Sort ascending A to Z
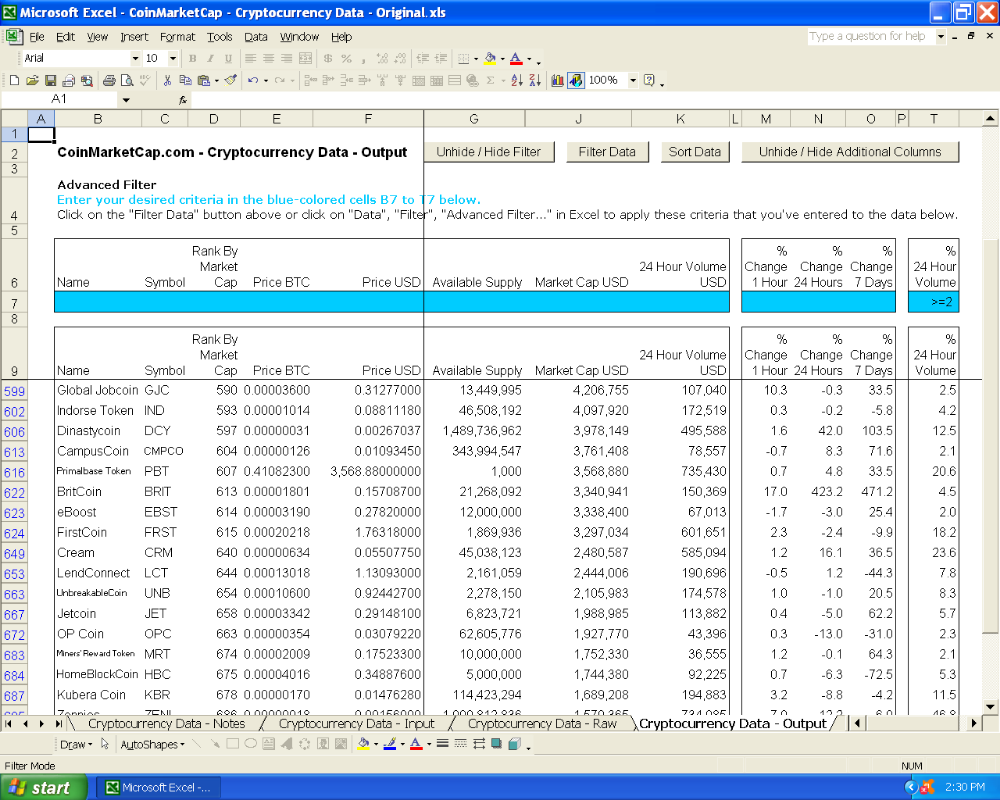 pos(517,80)
